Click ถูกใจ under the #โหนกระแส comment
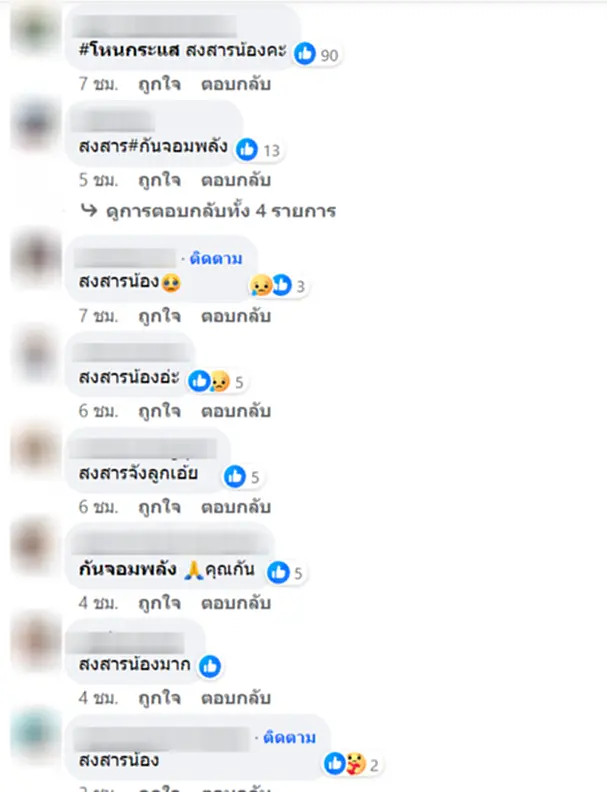The width and height of the screenshot is (607, 792). [160, 84]
